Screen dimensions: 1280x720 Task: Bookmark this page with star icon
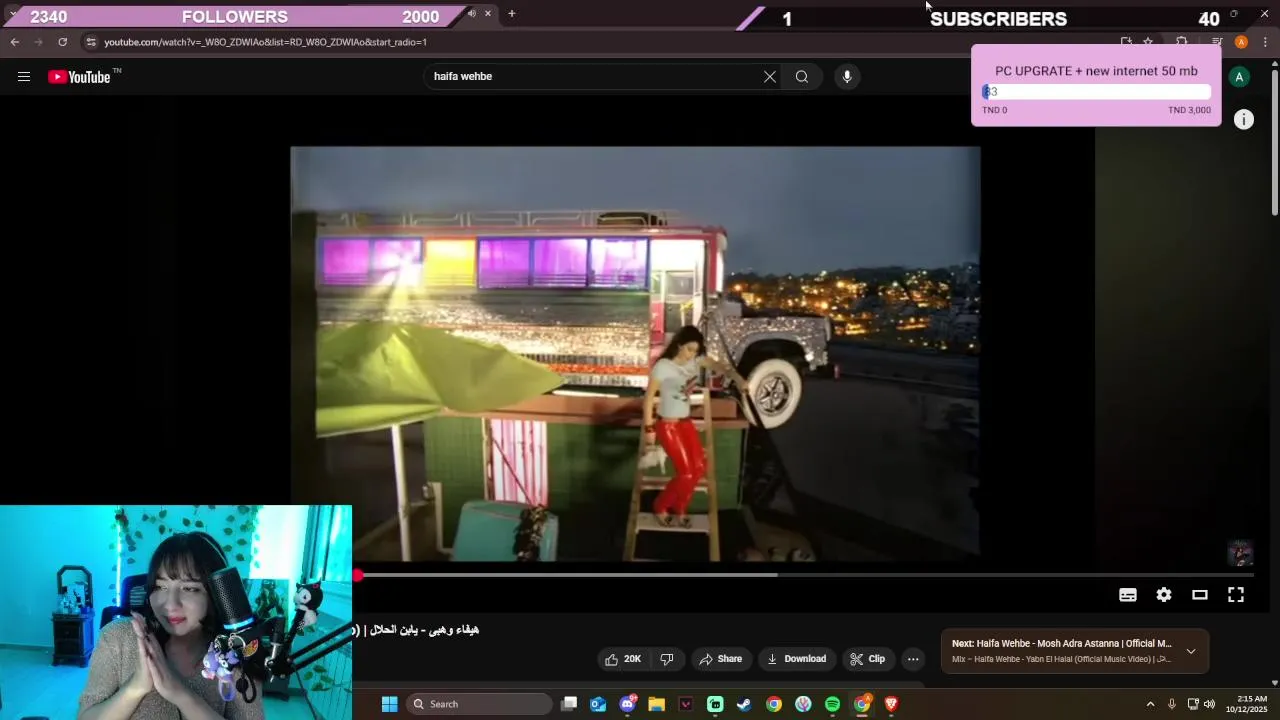click(1148, 42)
